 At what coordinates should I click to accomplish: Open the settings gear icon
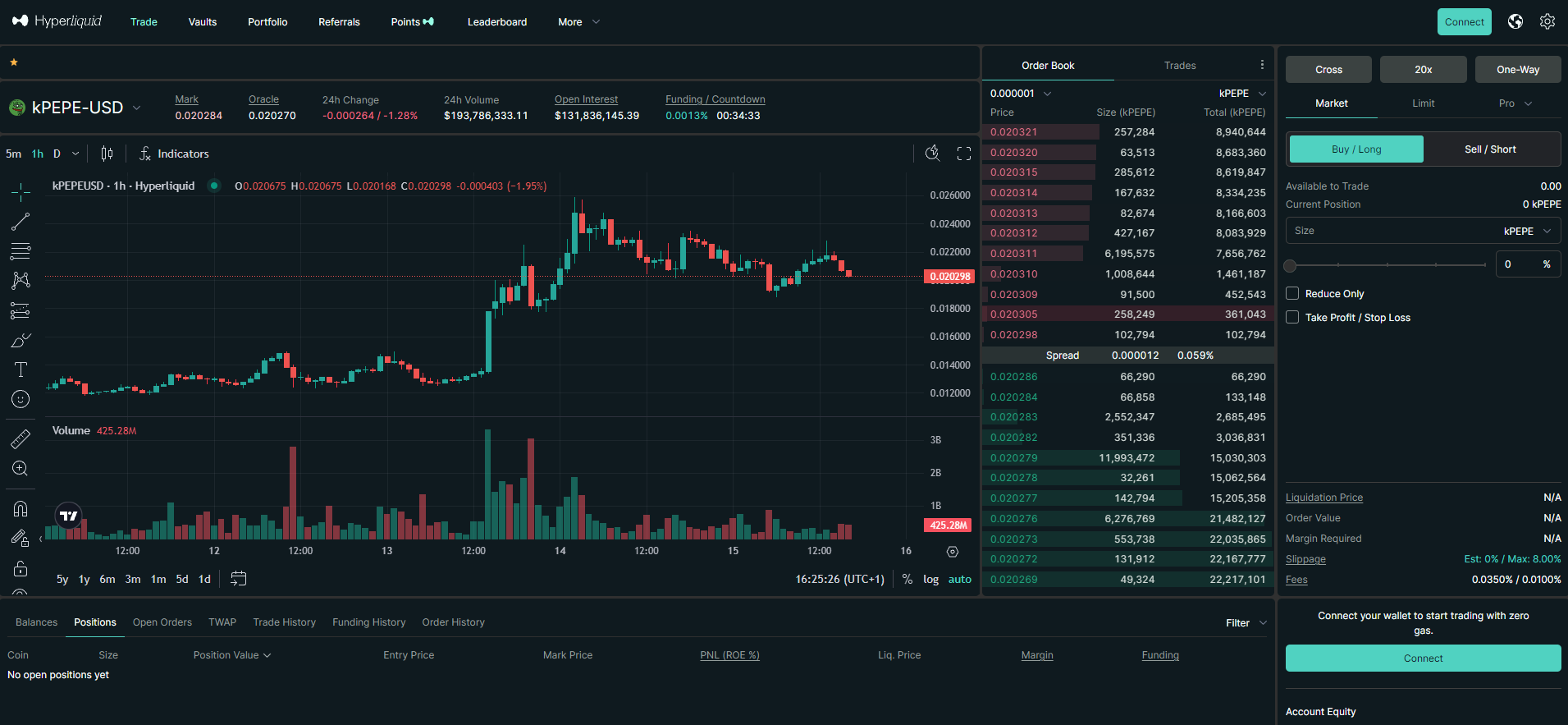click(x=1547, y=21)
